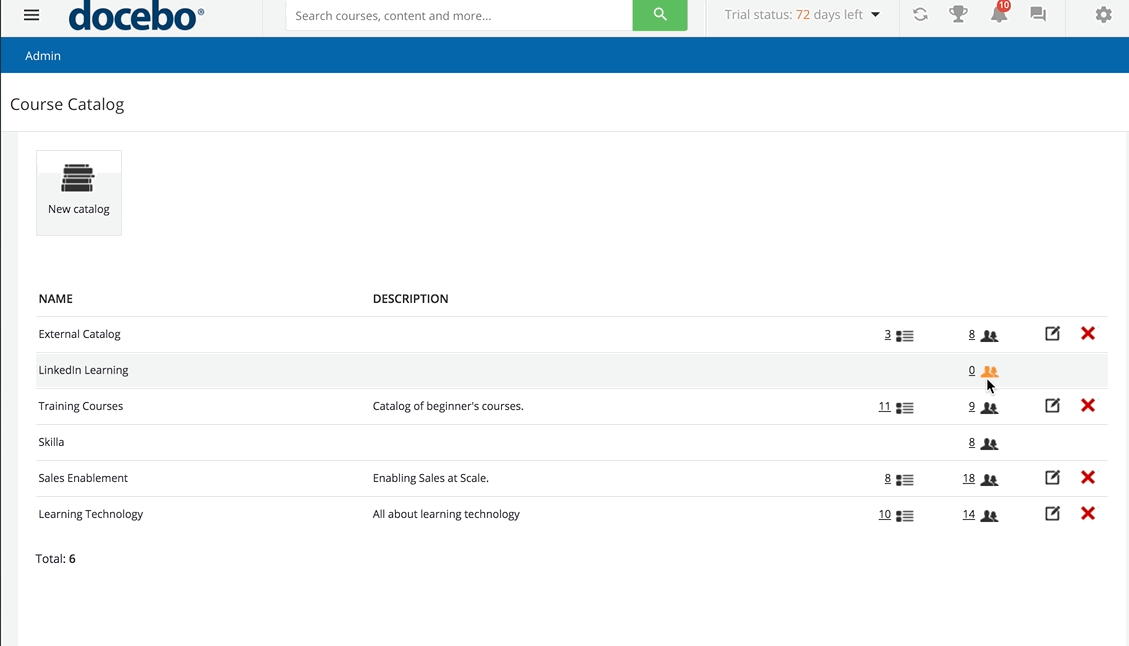Screen dimensions: 1129x646
Task: Open the notifications bell
Action: point(999,15)
